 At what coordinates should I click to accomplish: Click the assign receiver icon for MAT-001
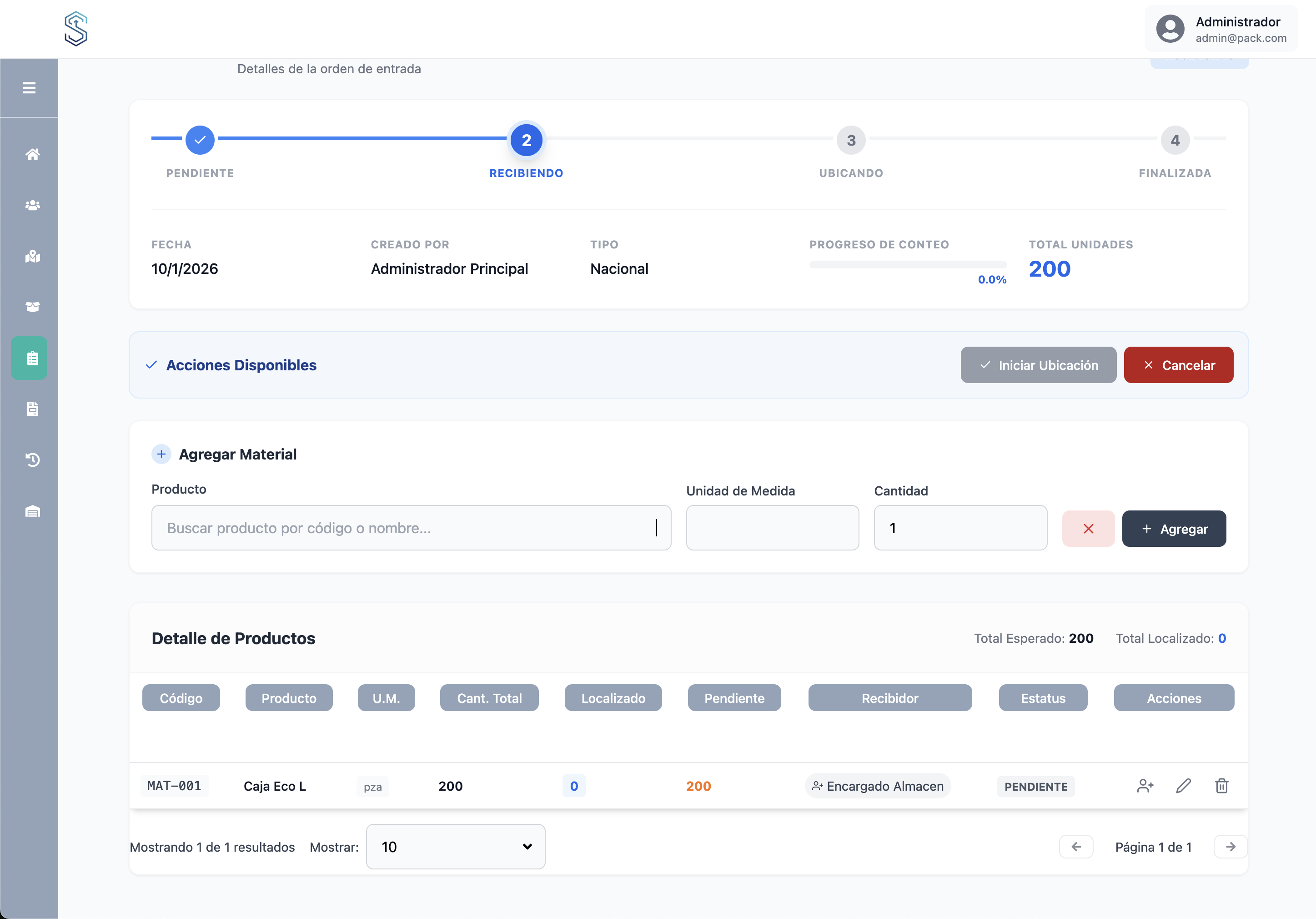coord(1145,785)
